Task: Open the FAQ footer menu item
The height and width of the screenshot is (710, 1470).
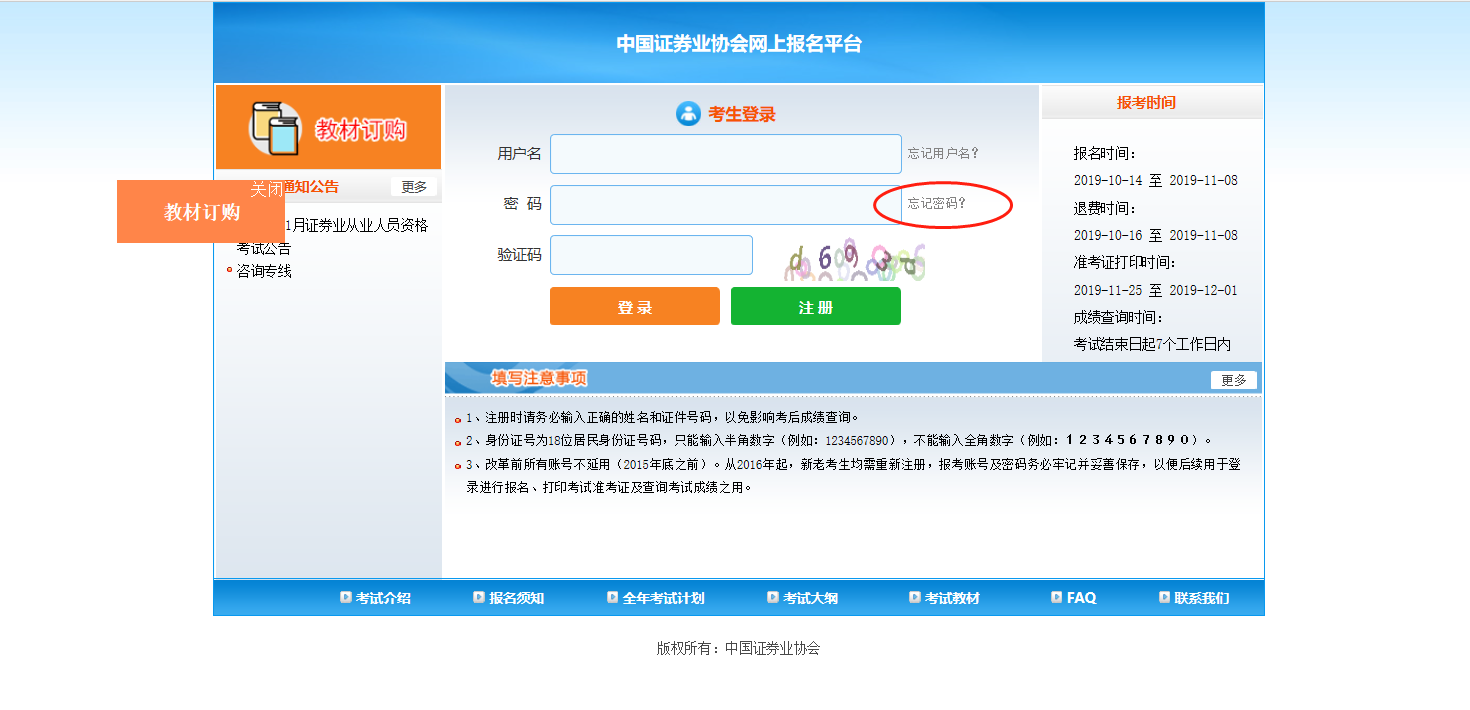Action: pos(1081,598)
